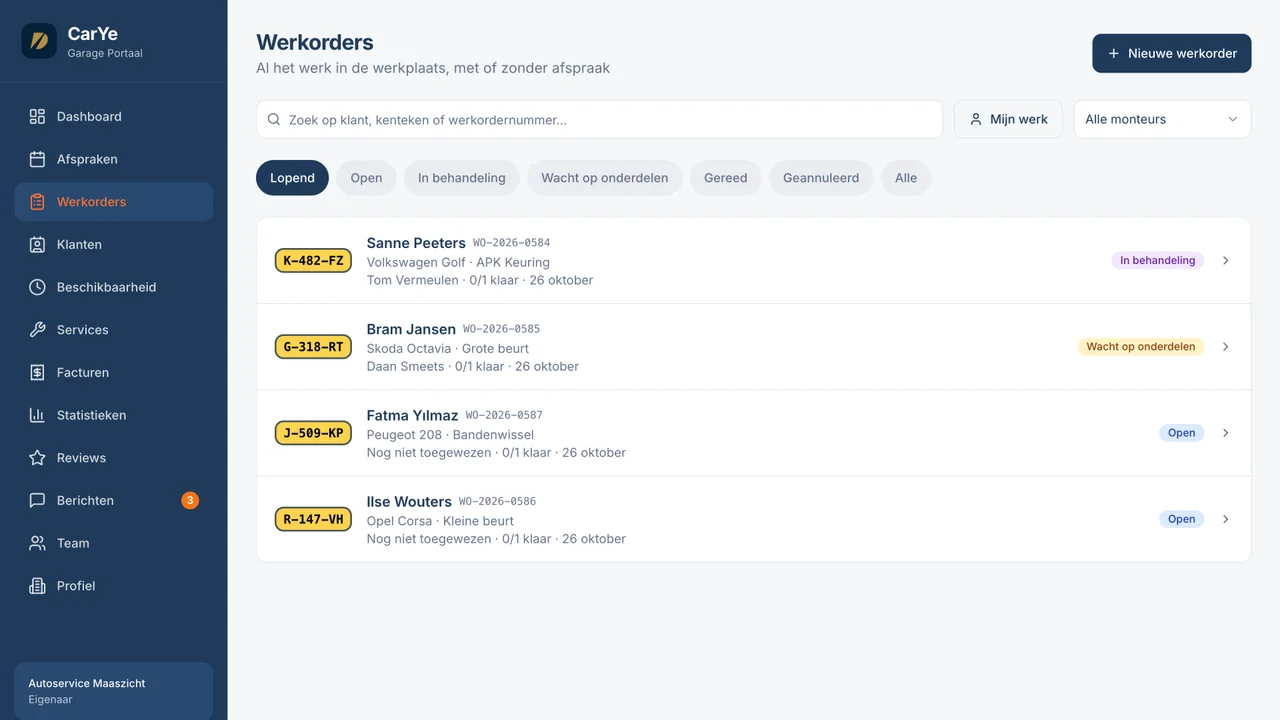Open Autoservice Maaszicht account card
1280x720 pixels.
click(x=114, y=691)
